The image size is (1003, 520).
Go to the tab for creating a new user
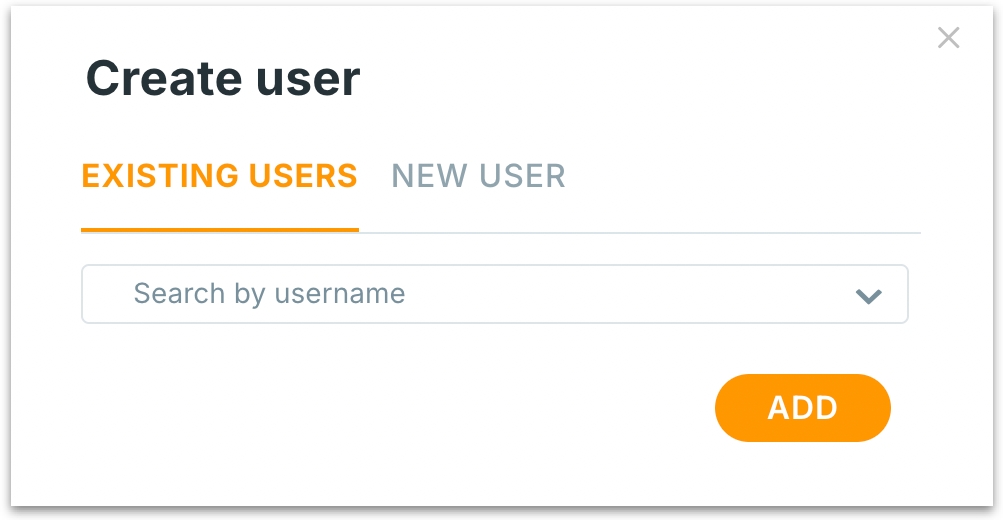(478, 177)
